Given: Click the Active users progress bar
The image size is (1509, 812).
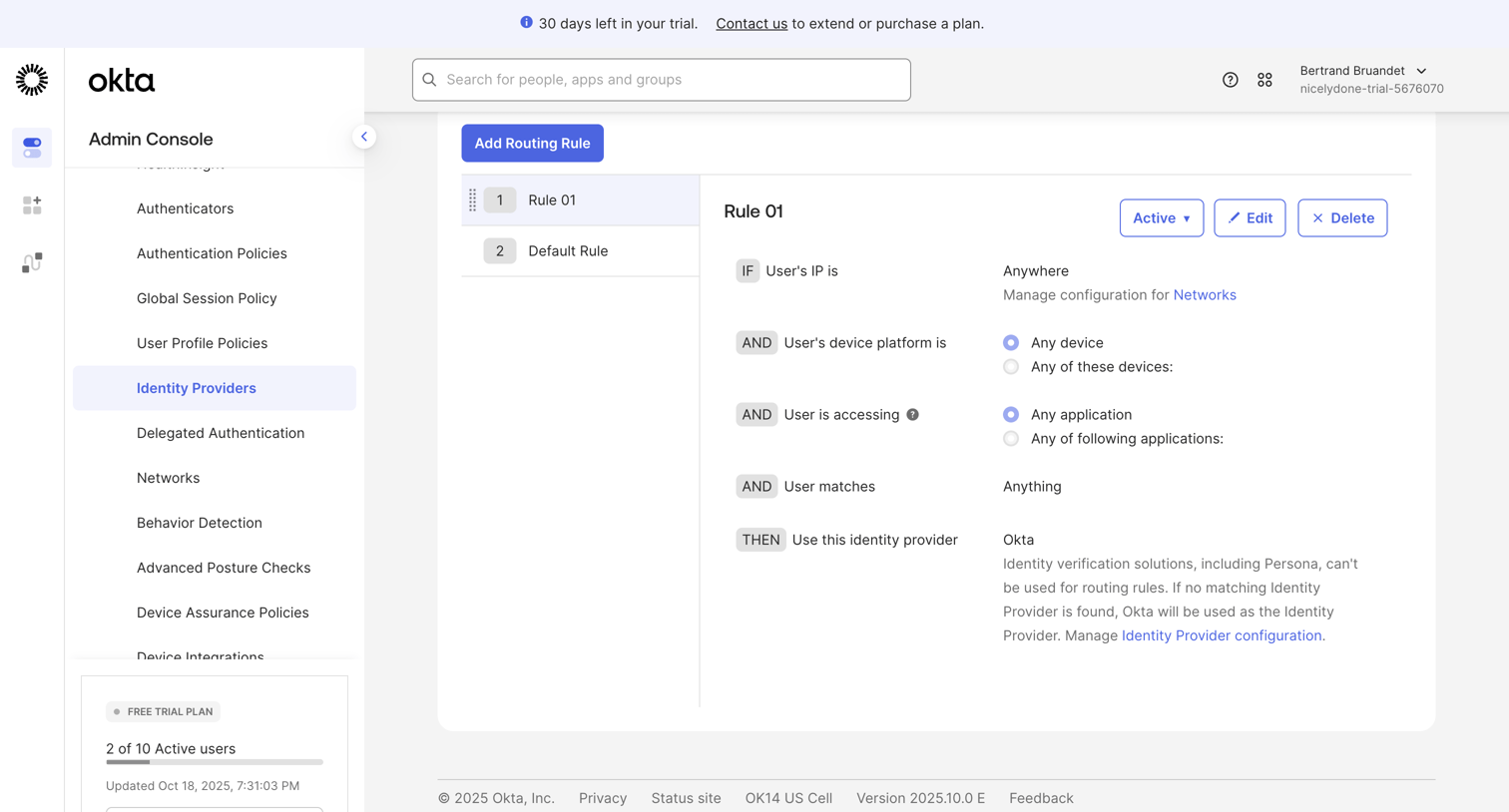Looking at the screenshot, I should click(x=215, y=762).
